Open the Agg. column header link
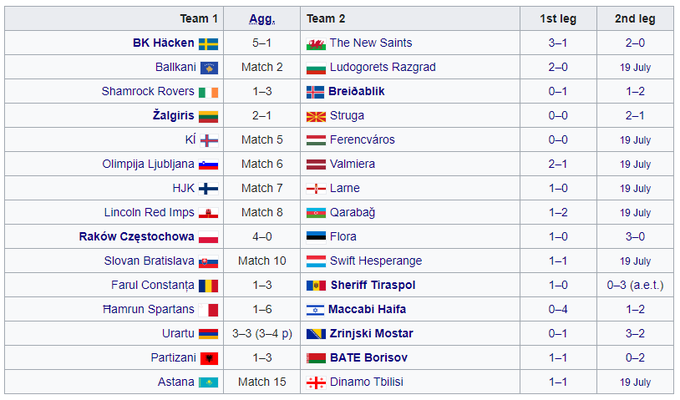This screenshot has height=400, width=680. (x=262, y=19)
